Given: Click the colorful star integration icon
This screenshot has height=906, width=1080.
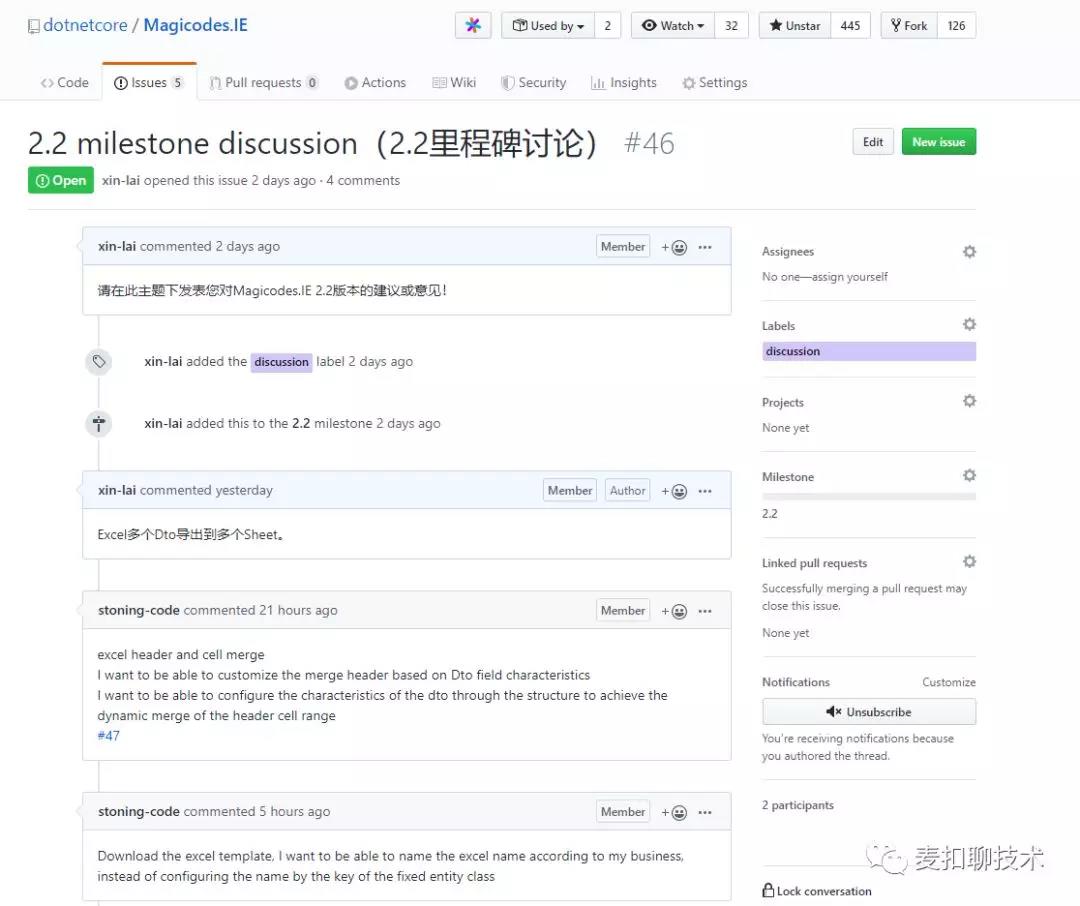Looking at the screenshot, I should (472, 25).
